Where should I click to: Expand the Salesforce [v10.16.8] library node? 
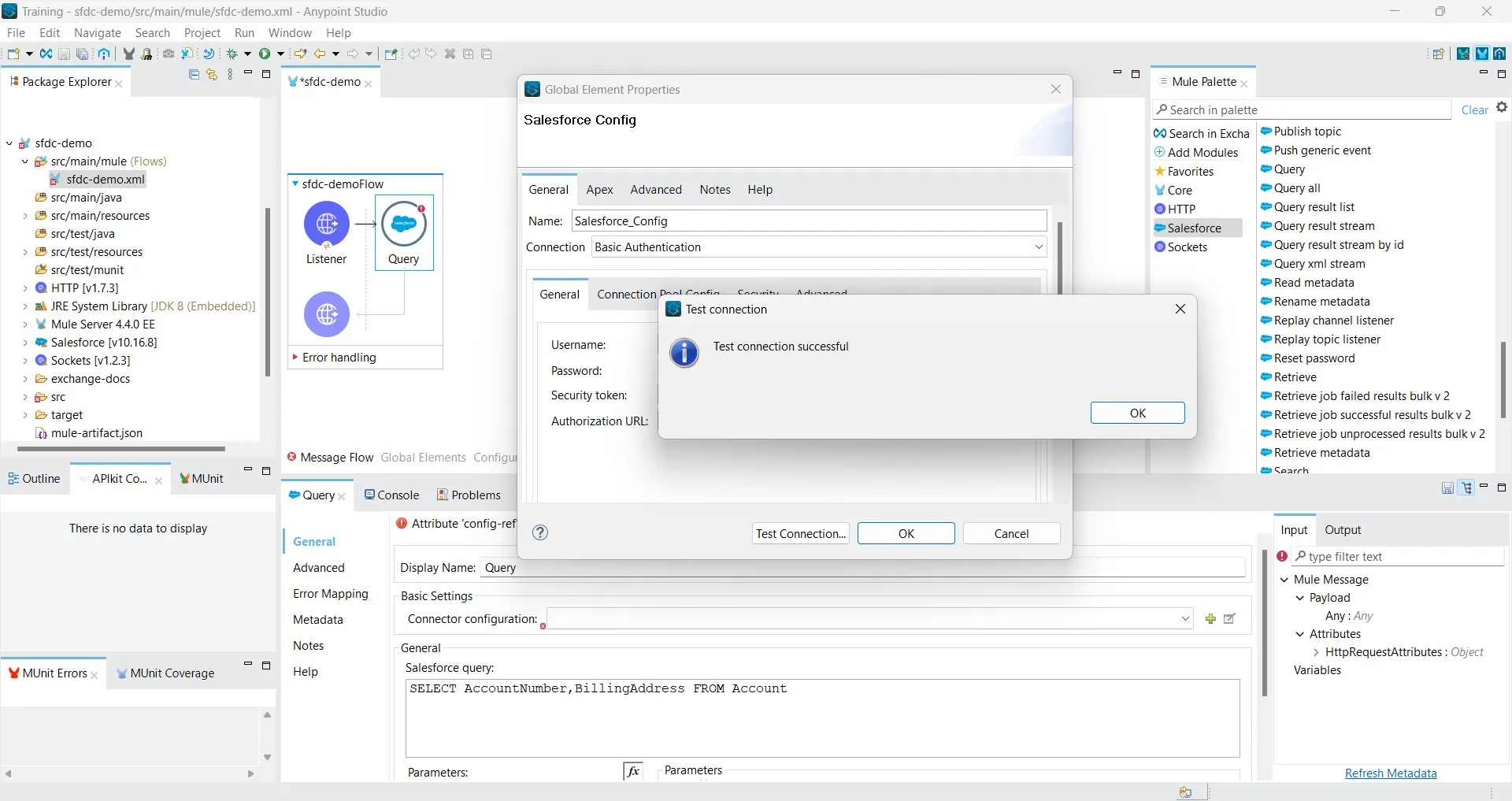click(25, 343)
